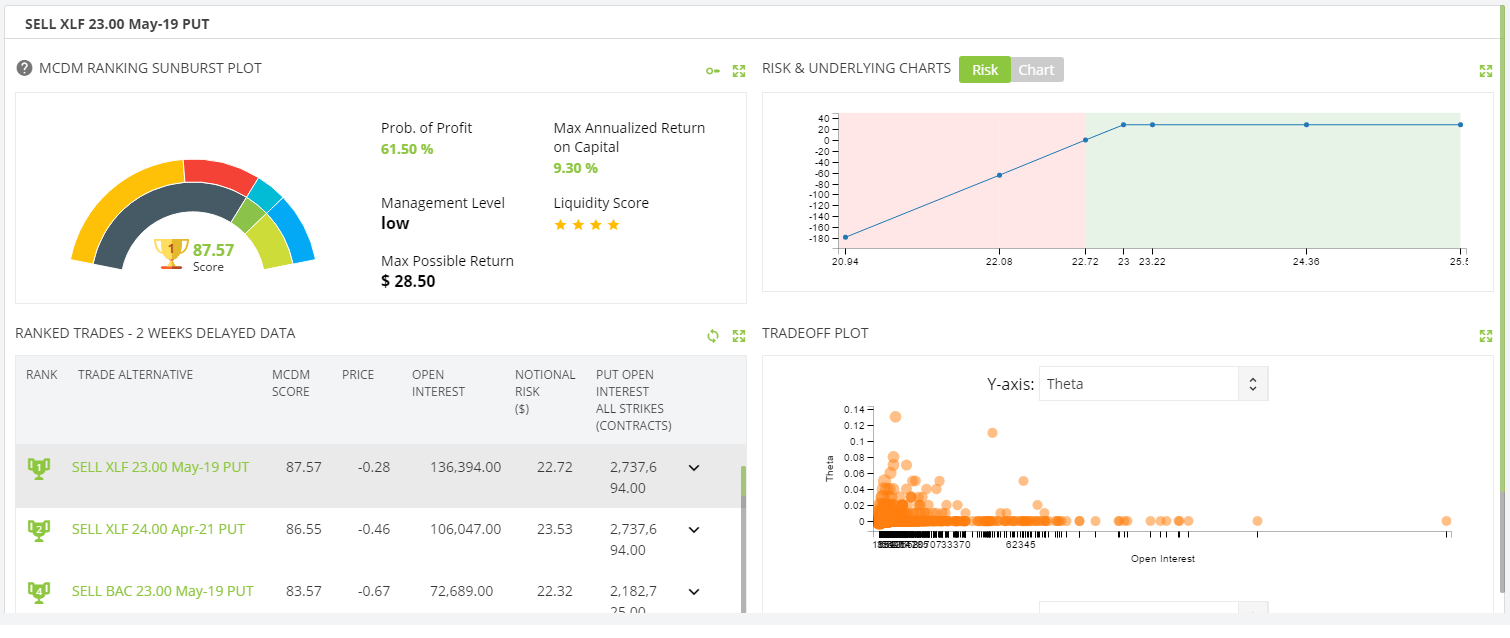Expand details for SELL XLF 24.00 Apr-21 PUT row

tap(694, 529)
